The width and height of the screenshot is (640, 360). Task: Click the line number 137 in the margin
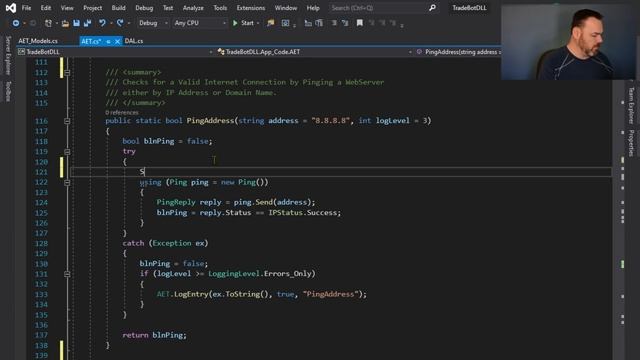[41, 335]
